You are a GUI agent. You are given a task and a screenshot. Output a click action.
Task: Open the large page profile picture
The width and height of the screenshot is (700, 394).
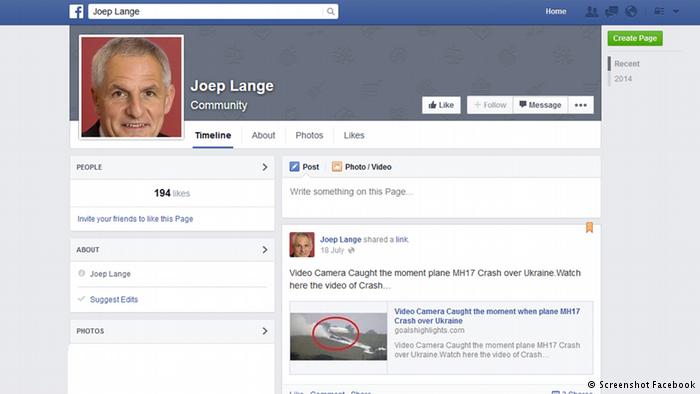coord(131,87)
